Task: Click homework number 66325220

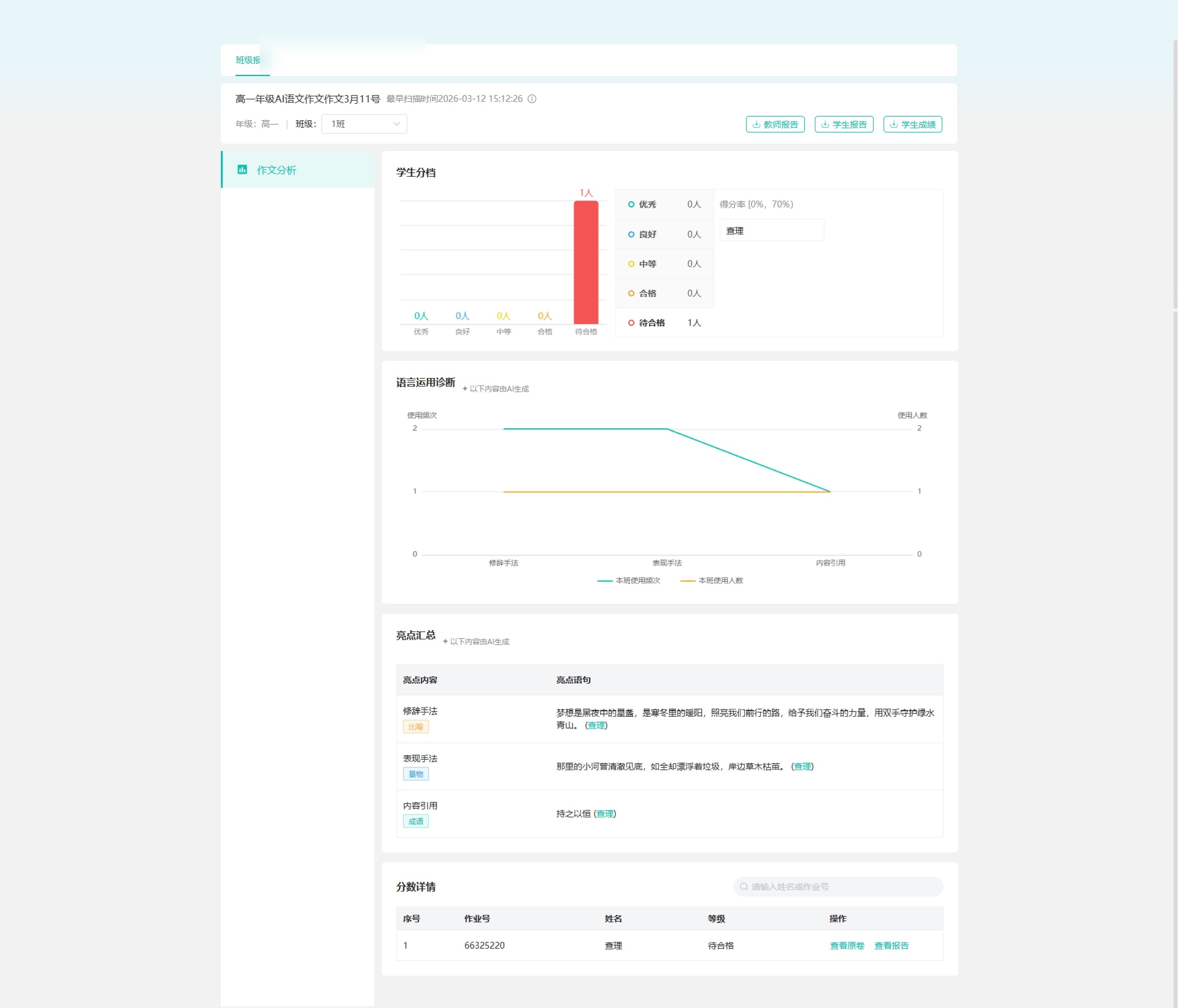Action: [484, 945]
